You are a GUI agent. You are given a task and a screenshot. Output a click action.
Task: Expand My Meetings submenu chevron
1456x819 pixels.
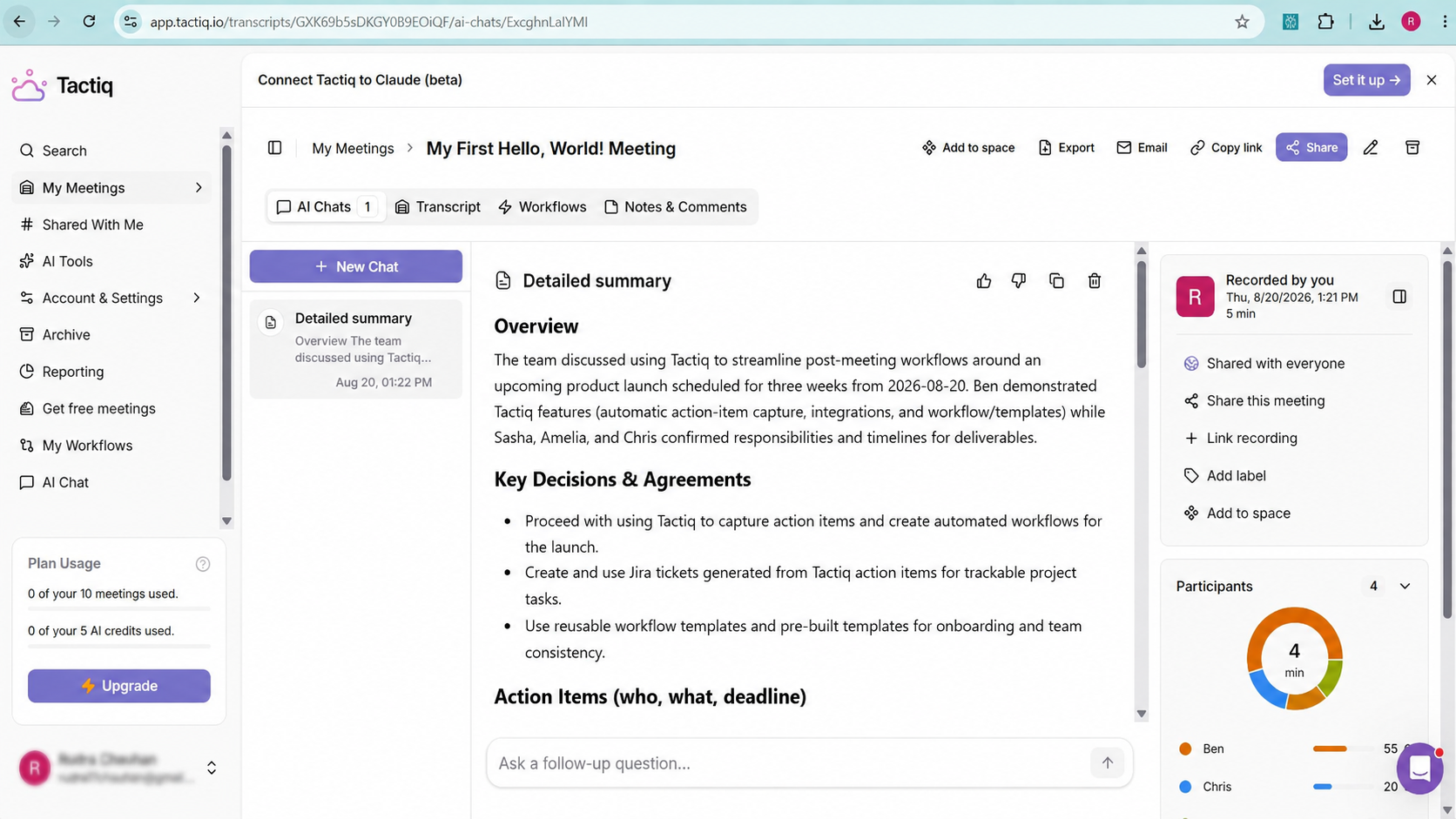[199, 188]
